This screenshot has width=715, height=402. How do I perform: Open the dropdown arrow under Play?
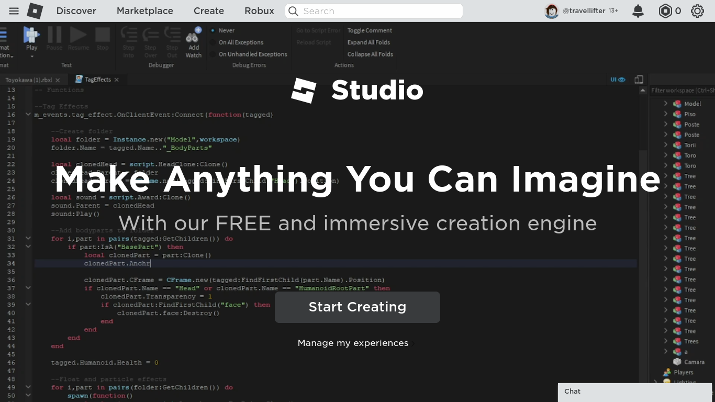pyautogui.click(x=31, y=57)
